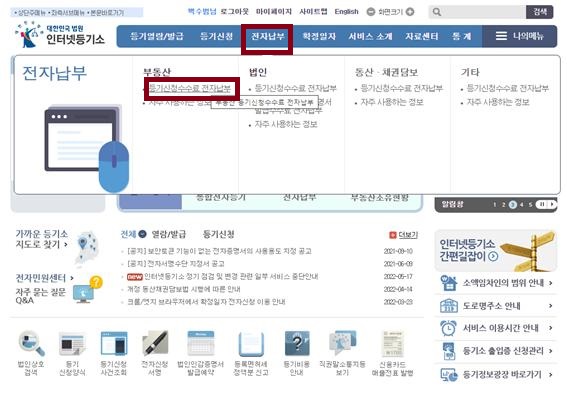Click the Q&A monitor icon

pos(87,290)
